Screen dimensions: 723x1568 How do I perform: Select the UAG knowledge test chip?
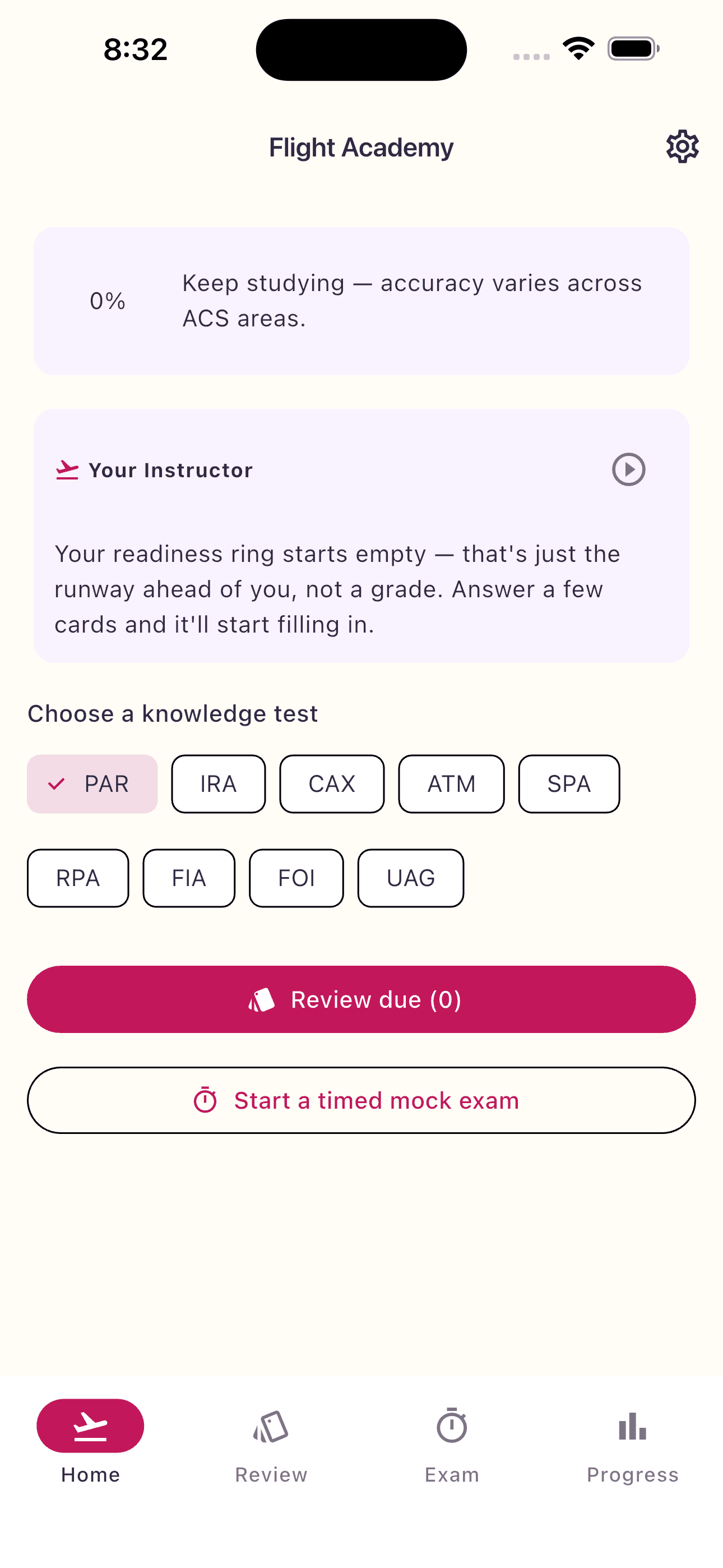coord(411,878)
